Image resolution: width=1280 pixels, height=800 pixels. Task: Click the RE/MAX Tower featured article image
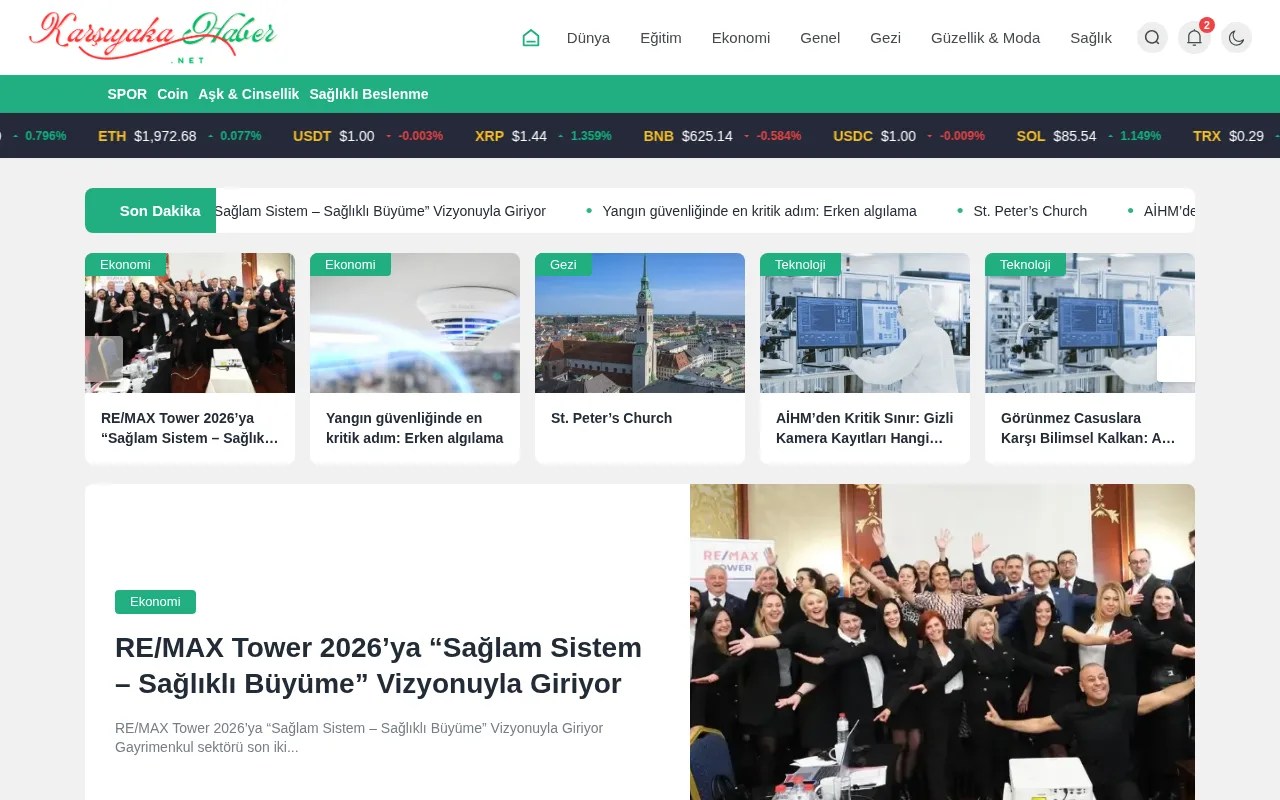point(942,642)
